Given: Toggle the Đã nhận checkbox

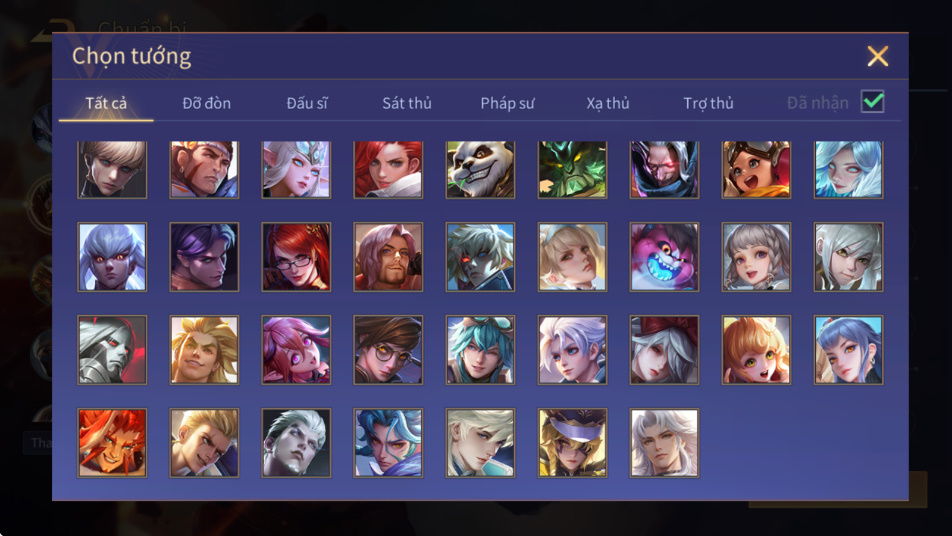Looking at the screenshot, I should point(872,101).
